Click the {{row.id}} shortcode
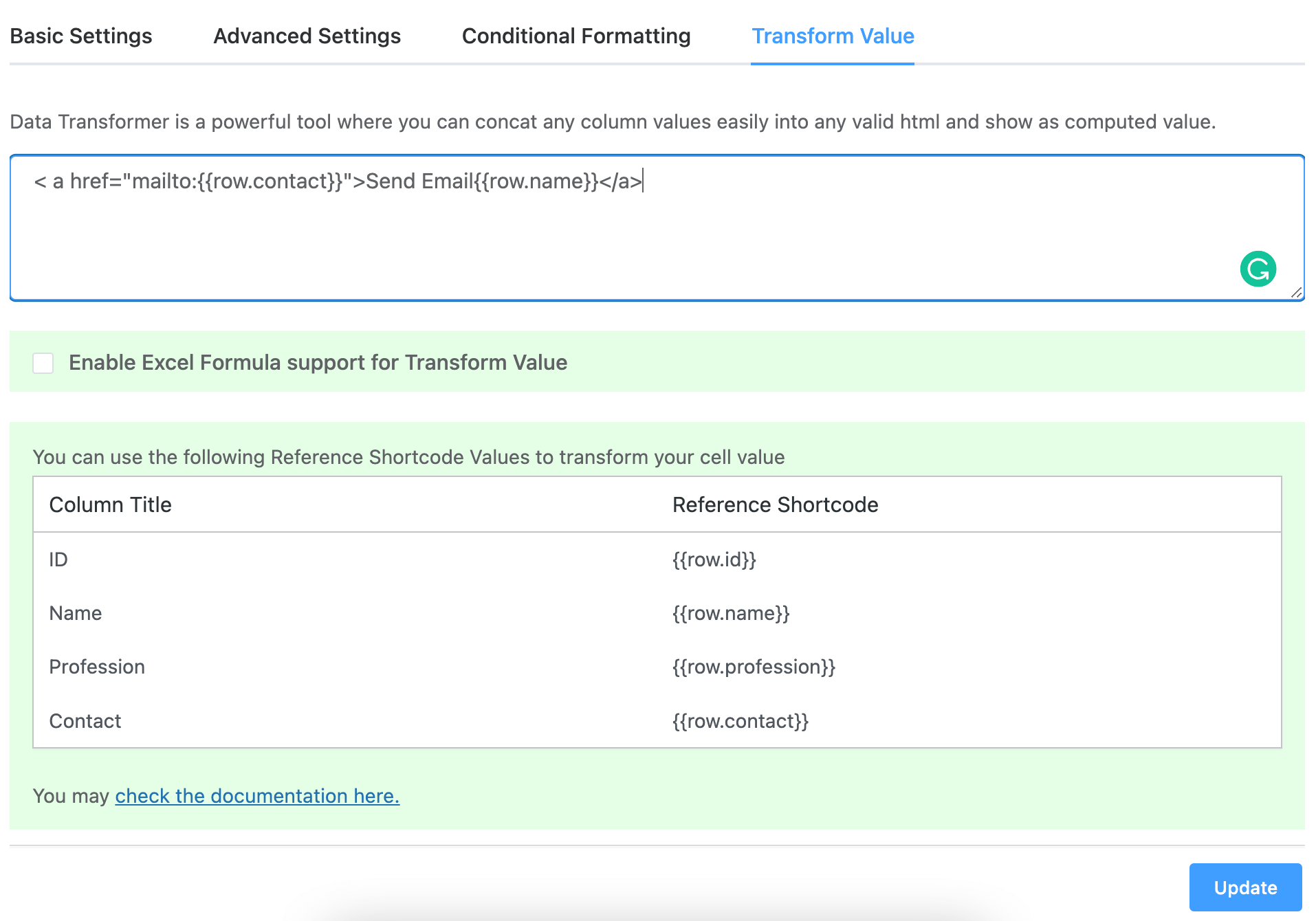1316x921 pixels. tap(714, 559)
